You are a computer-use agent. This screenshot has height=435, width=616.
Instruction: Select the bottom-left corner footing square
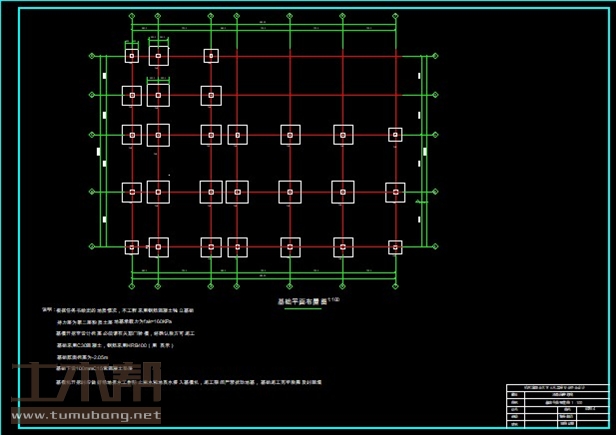pos(132,247)
